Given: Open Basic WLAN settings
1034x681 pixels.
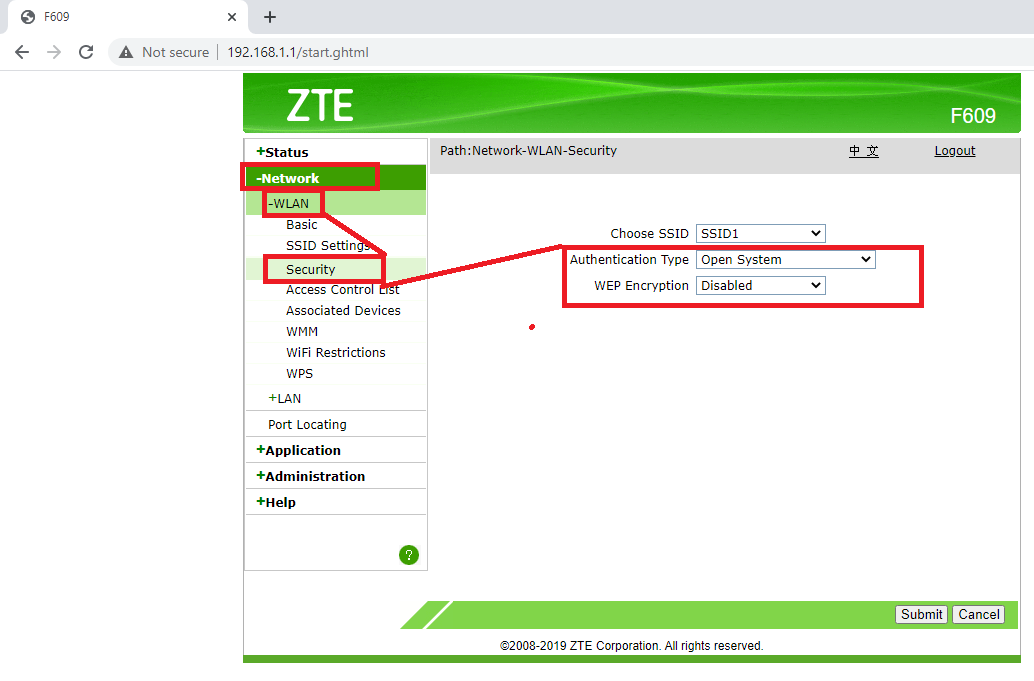Looking at the screenshot, I should [x=301, y=225].
